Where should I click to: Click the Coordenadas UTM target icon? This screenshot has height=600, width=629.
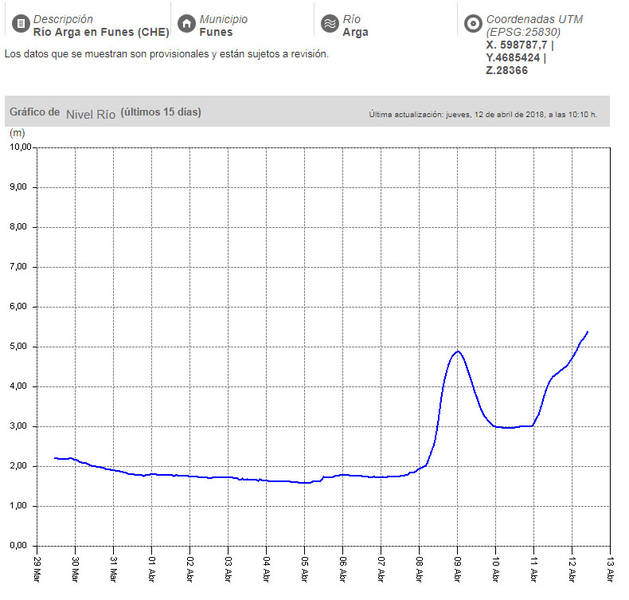click(472, 23)
